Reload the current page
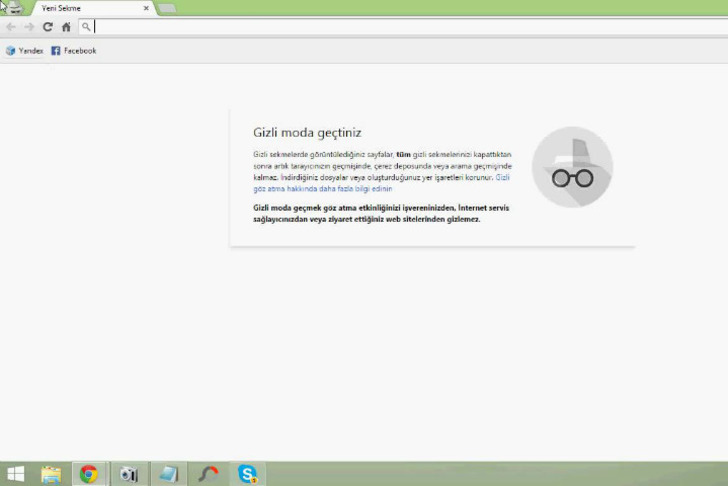This screenshot has width=728, height=486. (47, 27)
